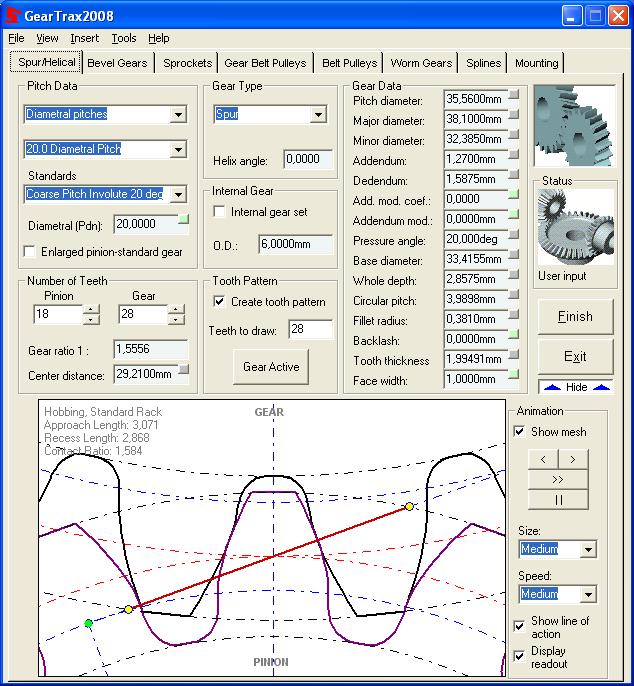The width and height of the screenshot is (634, 686).
Task: Click the small square beside Base diameter
Action: [x=514, y=254]
